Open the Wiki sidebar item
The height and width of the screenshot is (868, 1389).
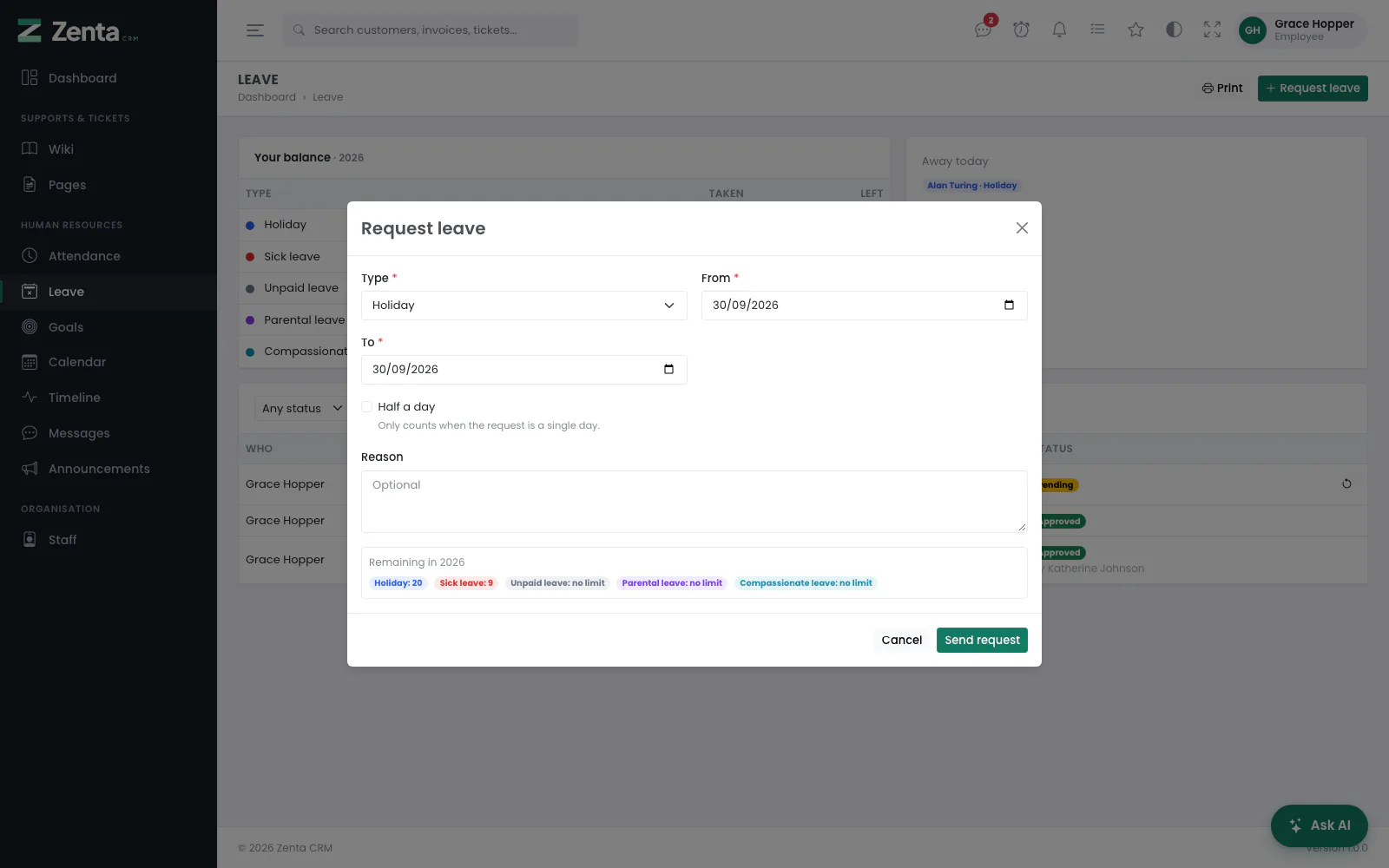(109, 149)
